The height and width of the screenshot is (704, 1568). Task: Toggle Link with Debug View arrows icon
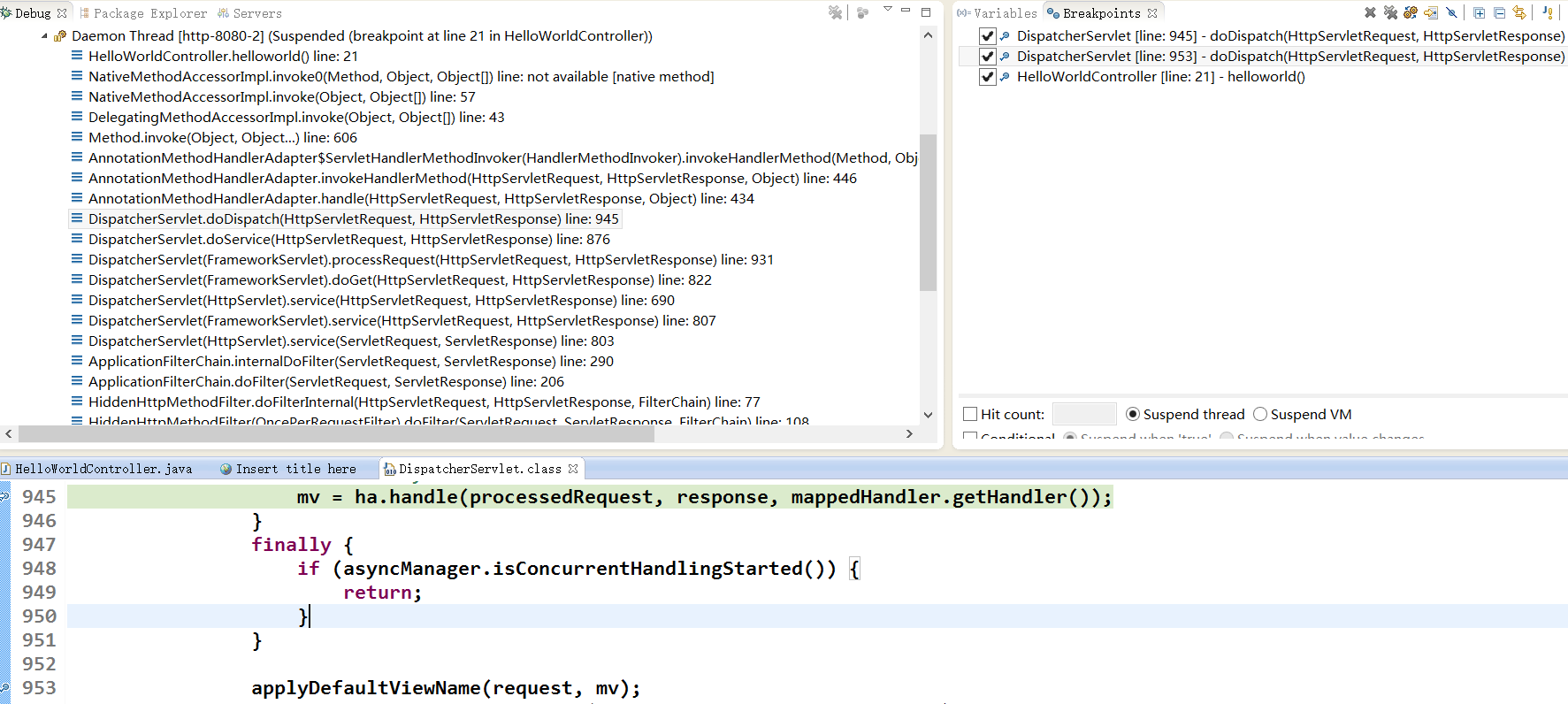tap(1519, 12)
